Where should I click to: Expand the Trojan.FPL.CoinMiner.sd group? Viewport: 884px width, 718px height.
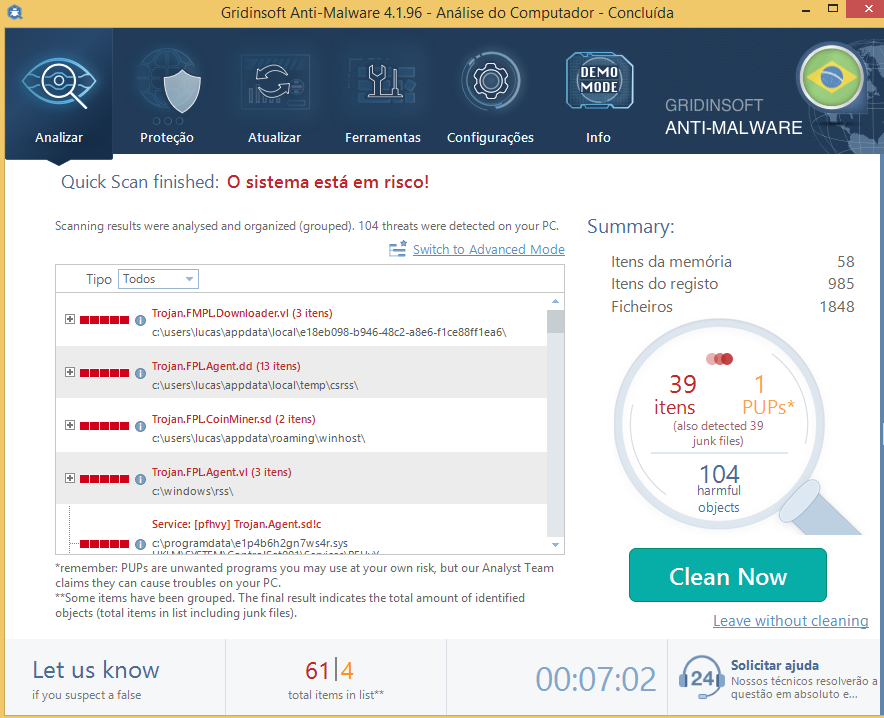[x=70, y=425]
